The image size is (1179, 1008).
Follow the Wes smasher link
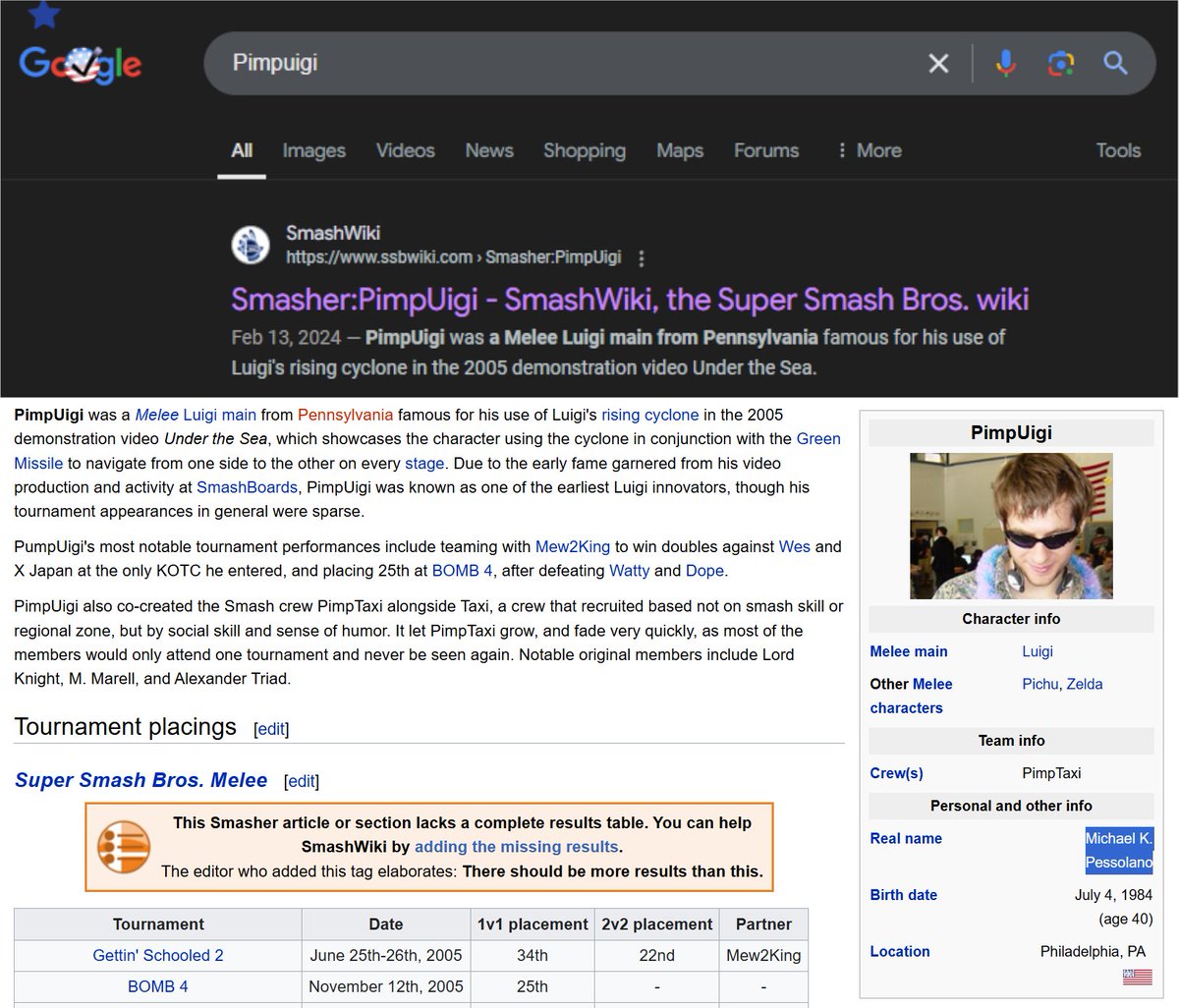pyautogui.click(x=795, y=546)
